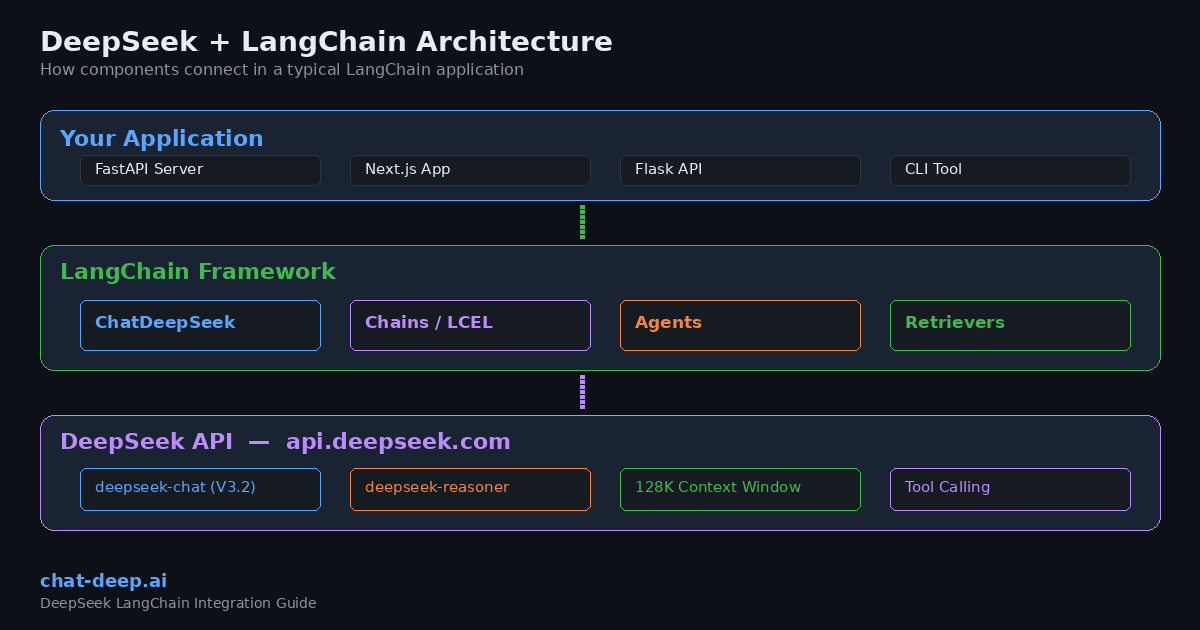Click the Agents component box
Image resolution: width=1200 pixels, height=630 pixels.
tap(740, 325)
